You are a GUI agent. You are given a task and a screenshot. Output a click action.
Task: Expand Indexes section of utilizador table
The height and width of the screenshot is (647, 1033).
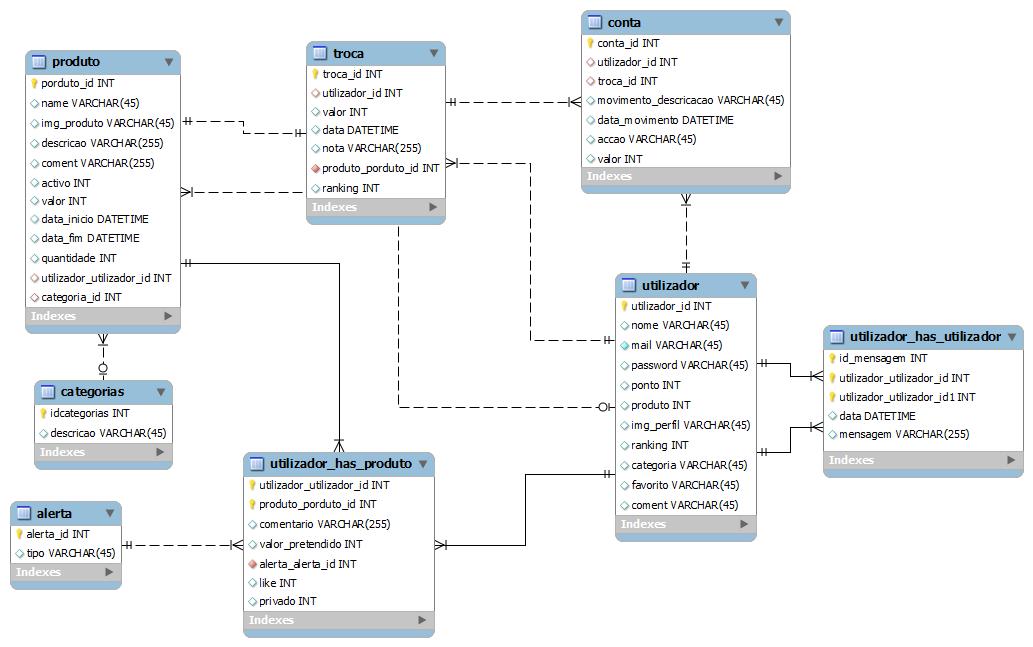point(744,524)
